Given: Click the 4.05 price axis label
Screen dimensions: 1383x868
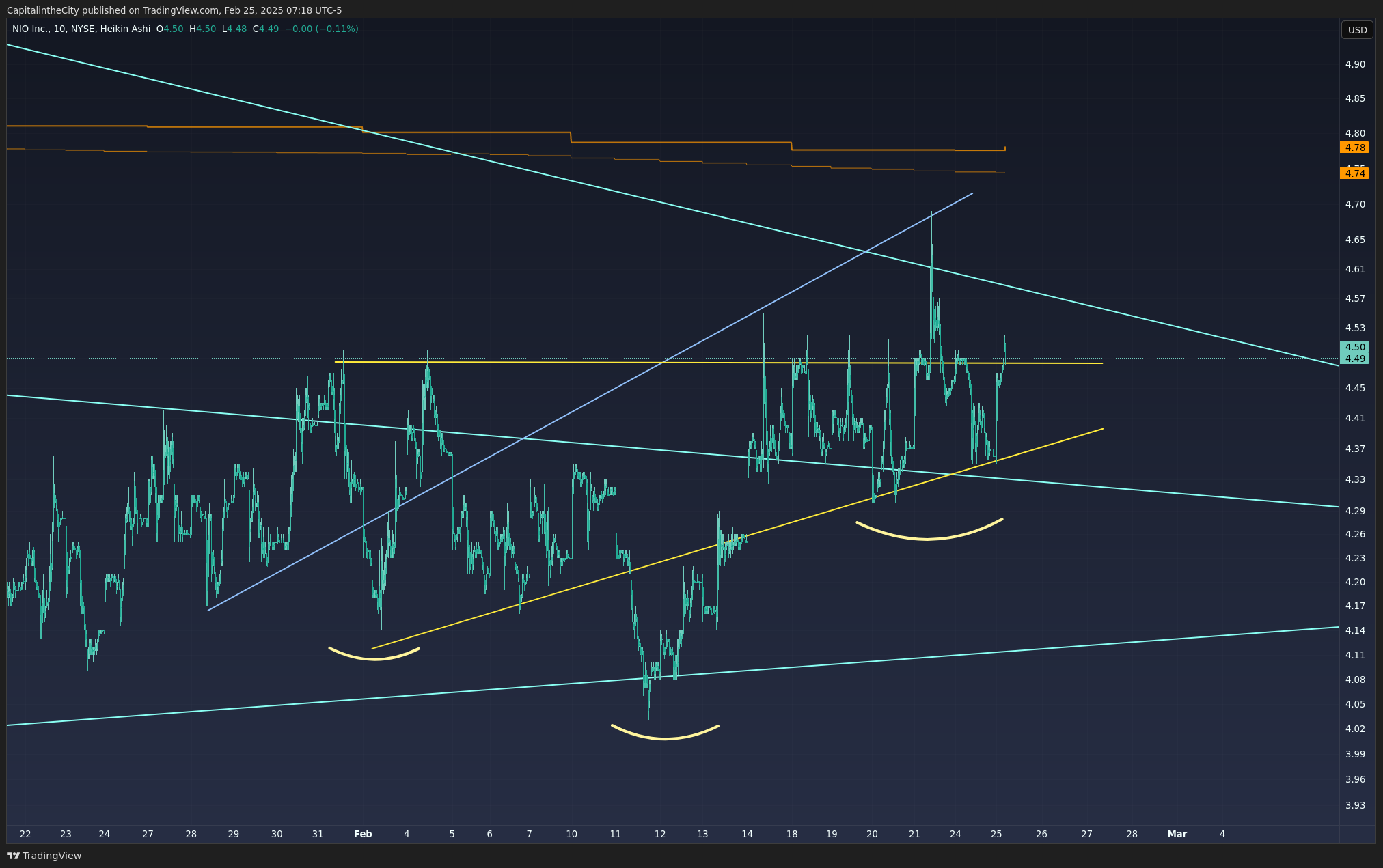Looking at the screenshot, I should coord(1355,704).
